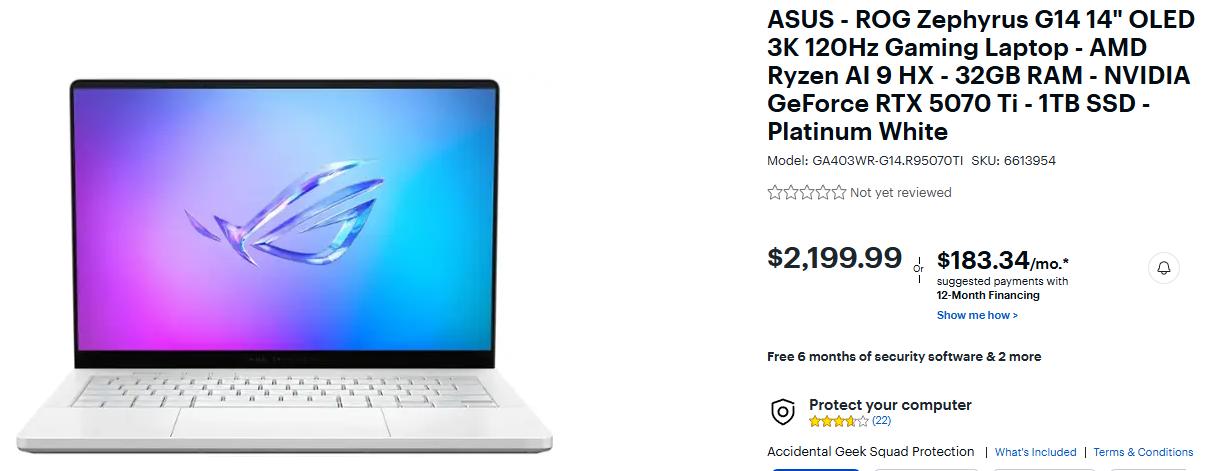This screenshot has width=1223, height=471.
Task: Open the Terms & Conditions link
Action: click(x=1143, y=452)
